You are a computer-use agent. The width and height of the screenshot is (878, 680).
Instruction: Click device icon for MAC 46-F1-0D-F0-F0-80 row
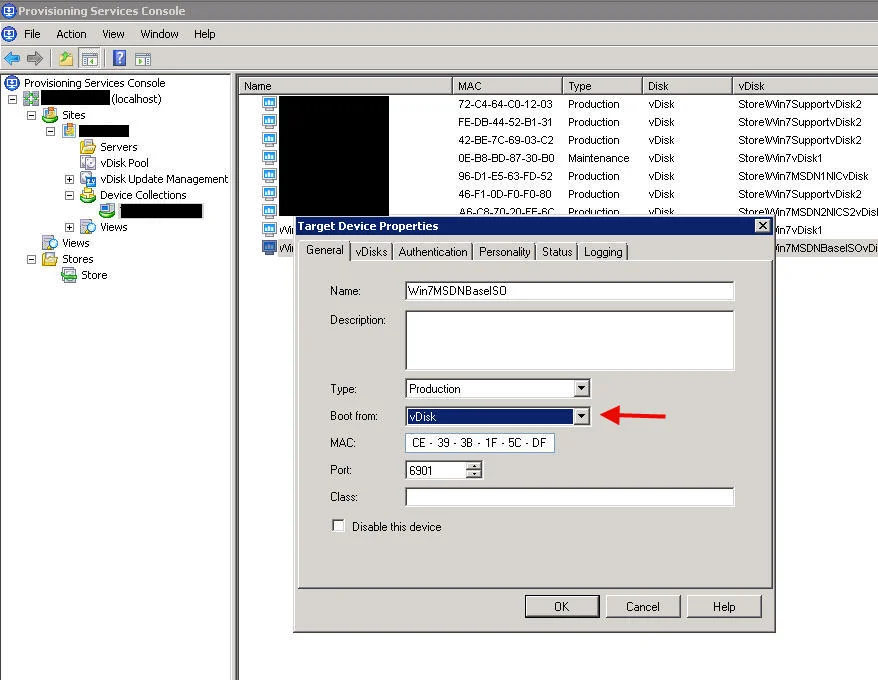(x=269, y=193)
